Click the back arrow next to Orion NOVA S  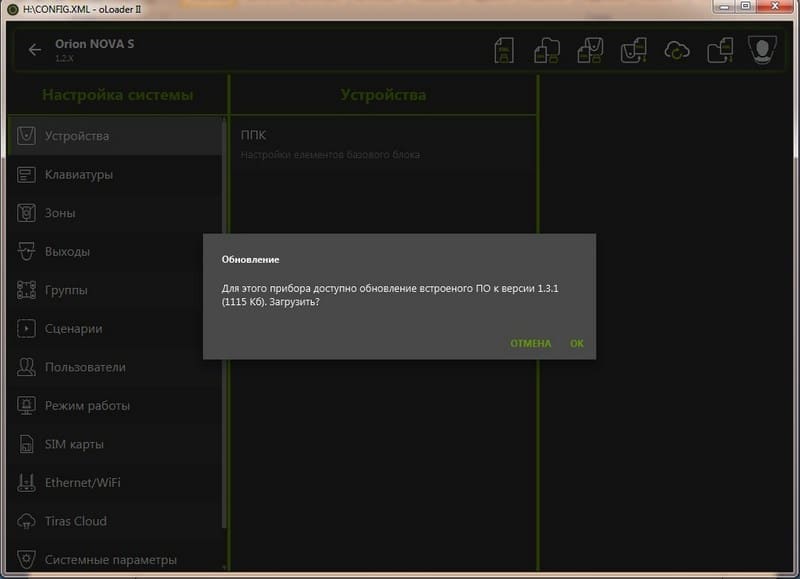pos(35,50)
